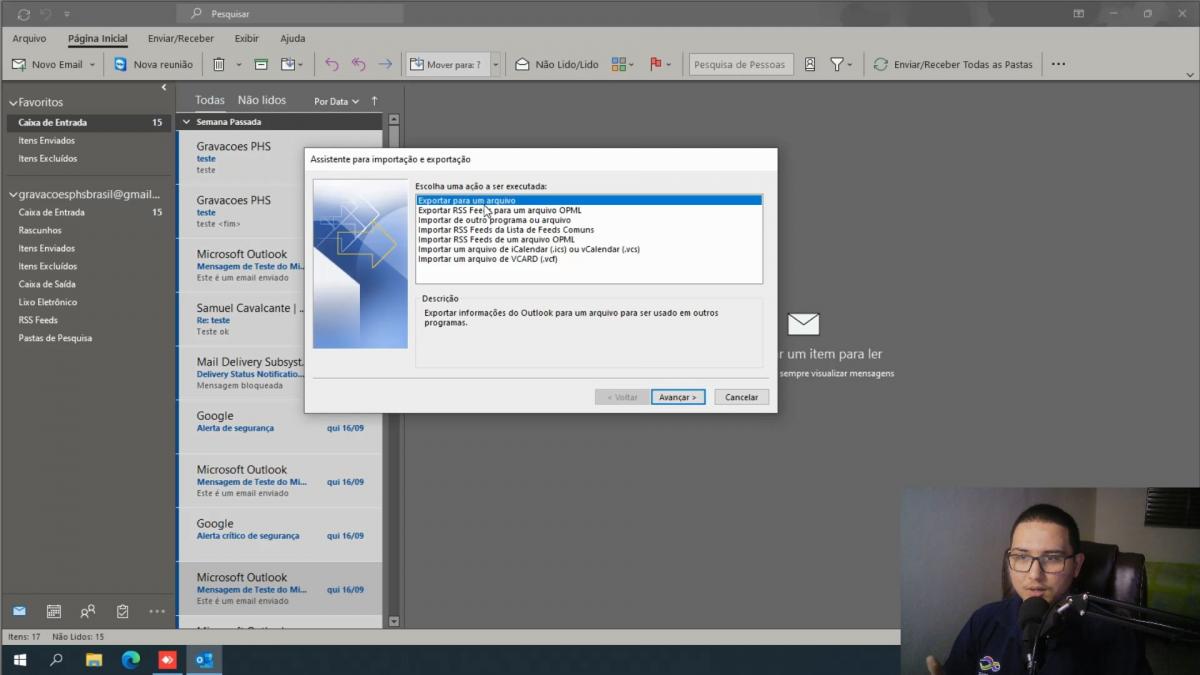Click the Novo Email button
1200x675 pixels.
pyautogui.click(x=47, y=64)
